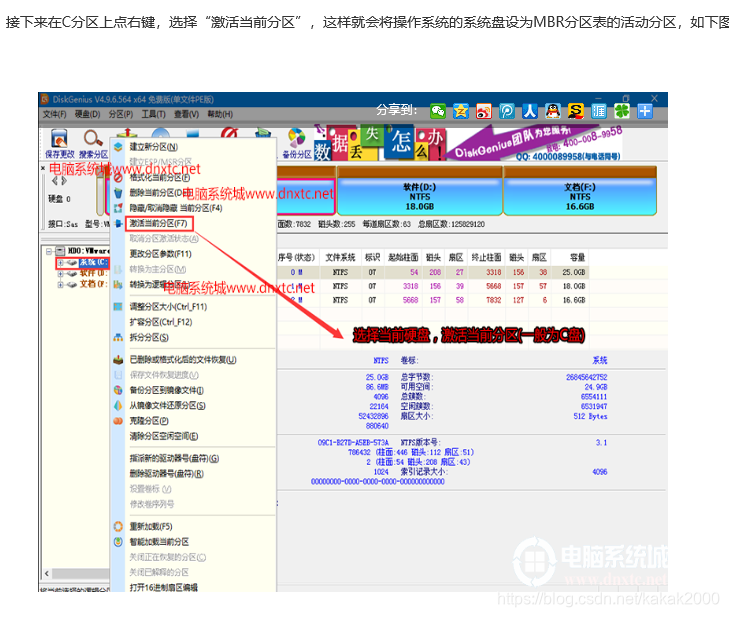Screen dimensions: 729x617
Task: Click the 搜索分区 (Search Partition) magnifier icon
Action: pos(93,139)
